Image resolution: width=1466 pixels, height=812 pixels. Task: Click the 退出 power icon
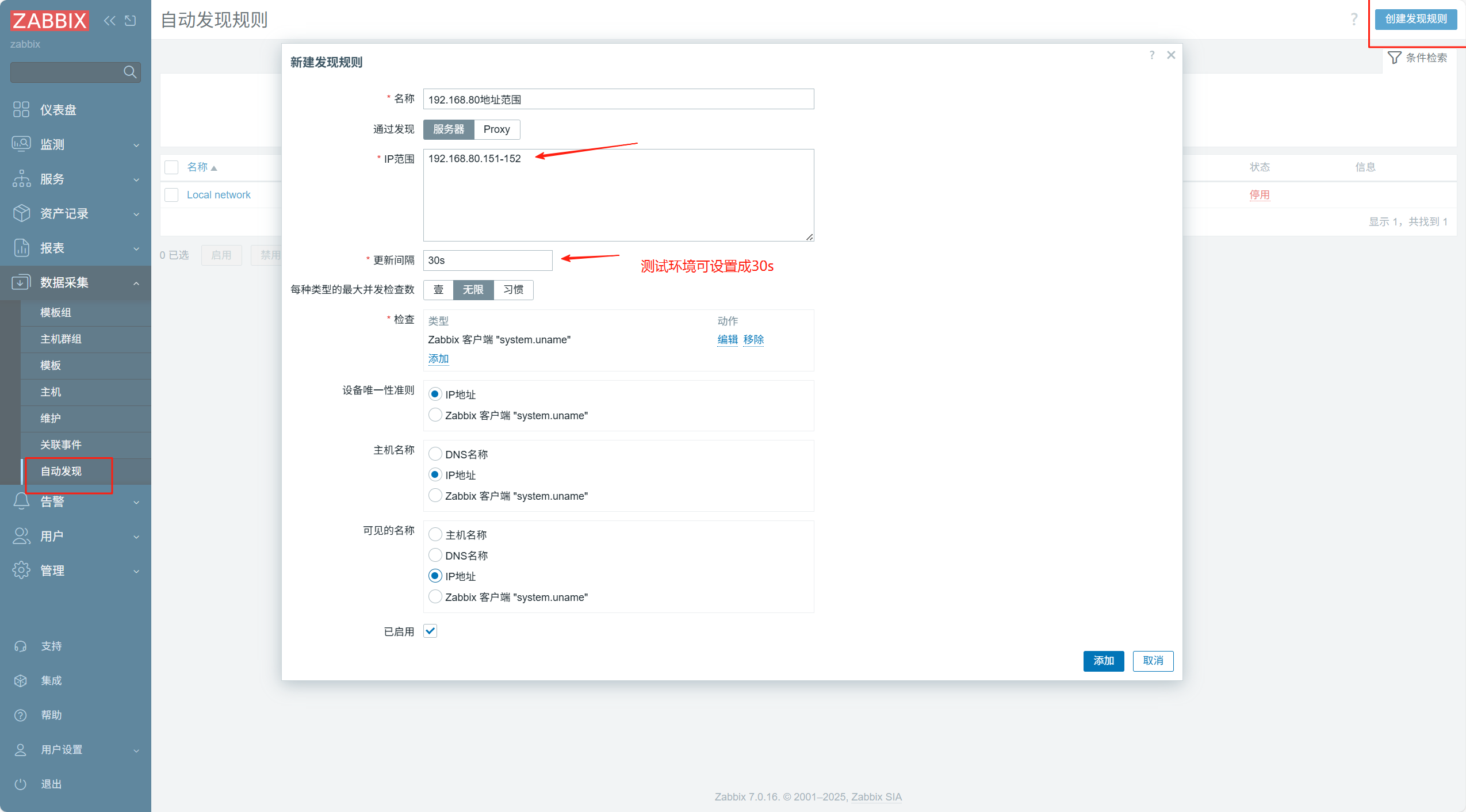click(21, 784)
